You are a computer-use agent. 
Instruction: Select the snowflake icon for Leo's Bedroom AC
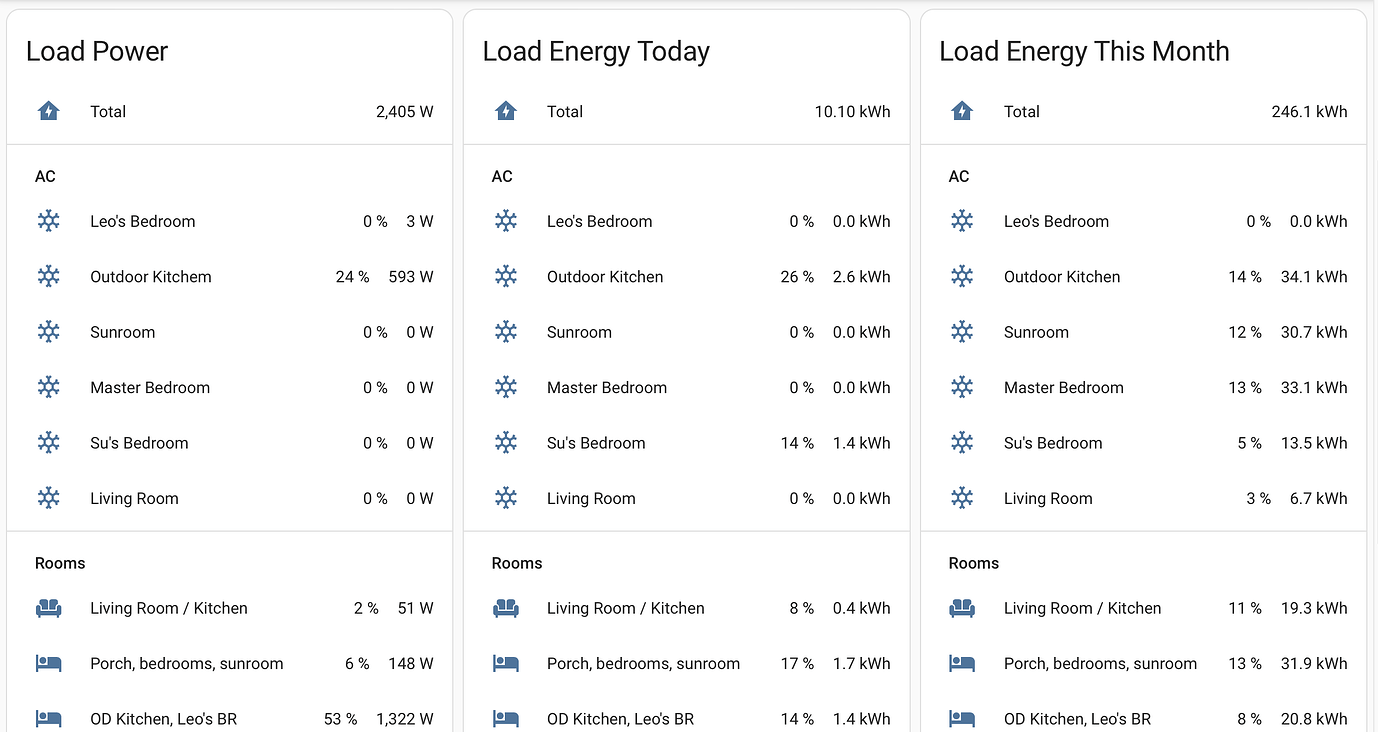pyautogui.click(x=48, y=221)
